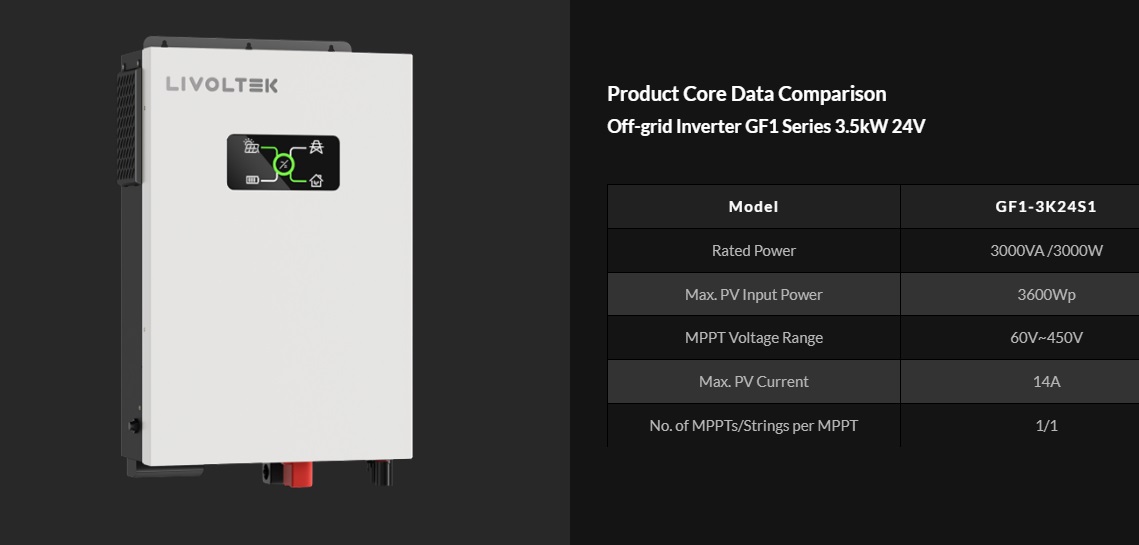Click the GF1-3K24S1 column header
The height and width of the screenshot is (545, 1139).
1046,206
